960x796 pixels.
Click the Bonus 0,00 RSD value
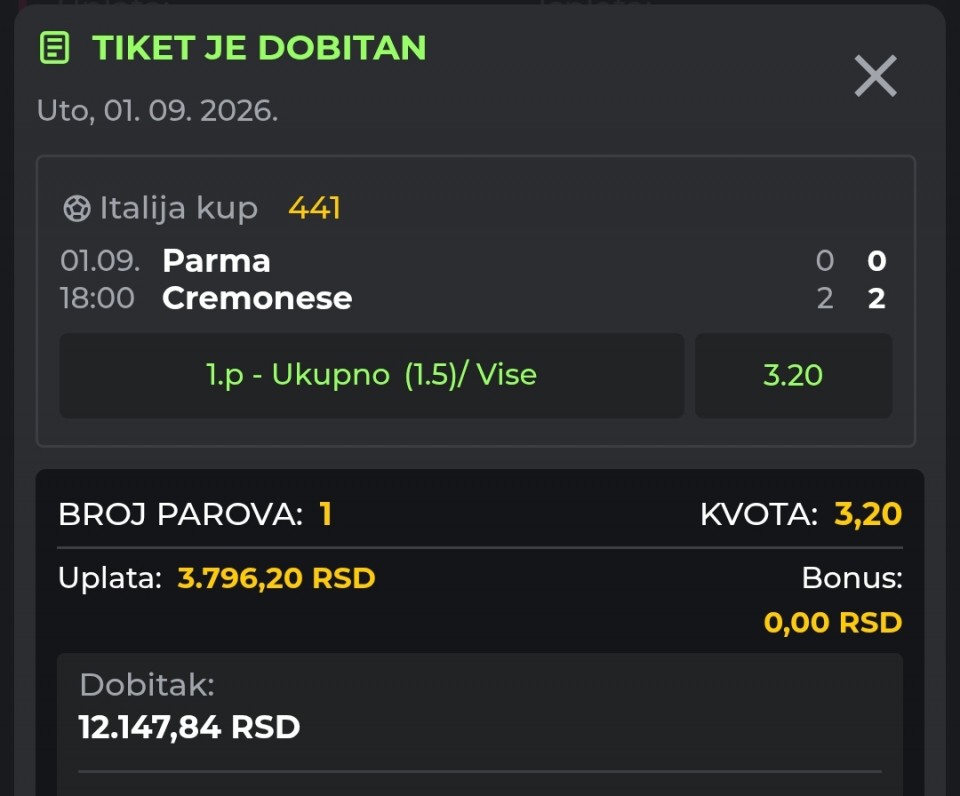[x=833, y=623]
